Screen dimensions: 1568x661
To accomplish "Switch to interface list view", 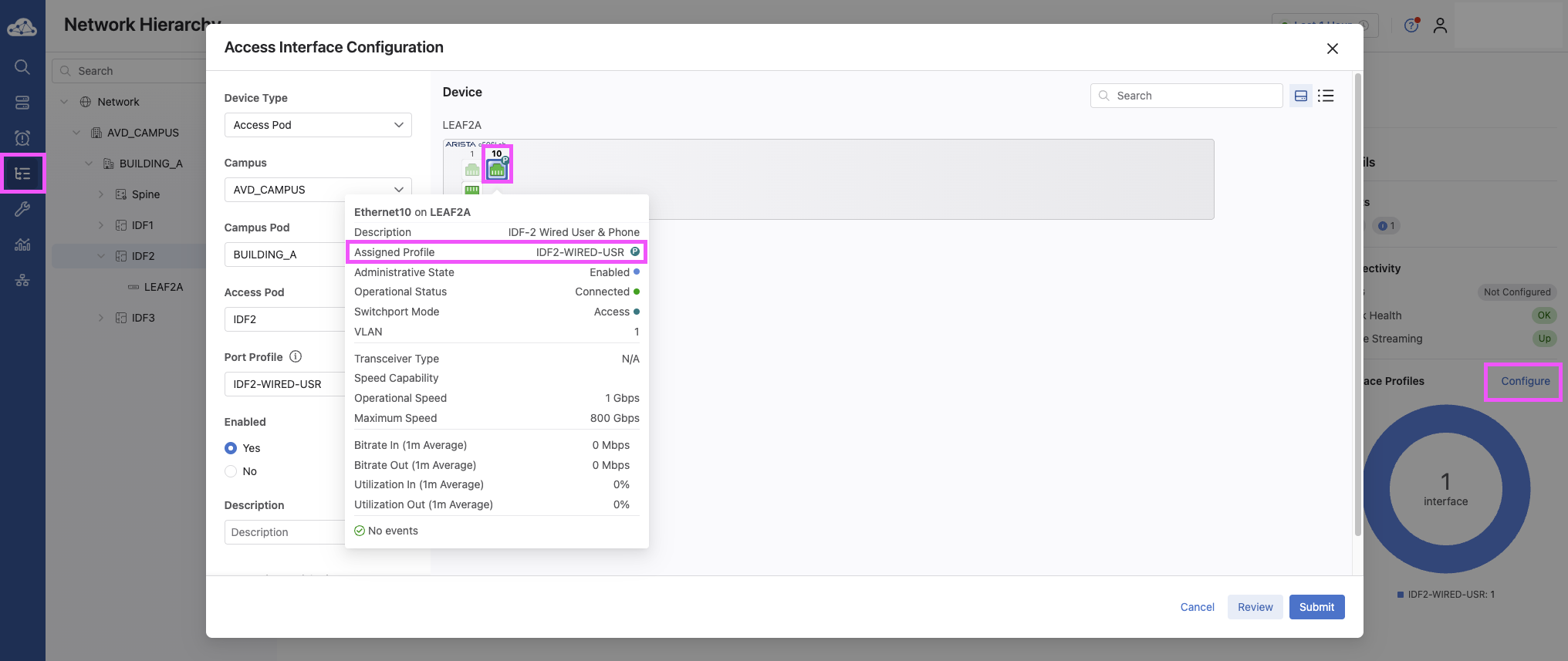I will pyautogui.click(x=1326, y=96).
